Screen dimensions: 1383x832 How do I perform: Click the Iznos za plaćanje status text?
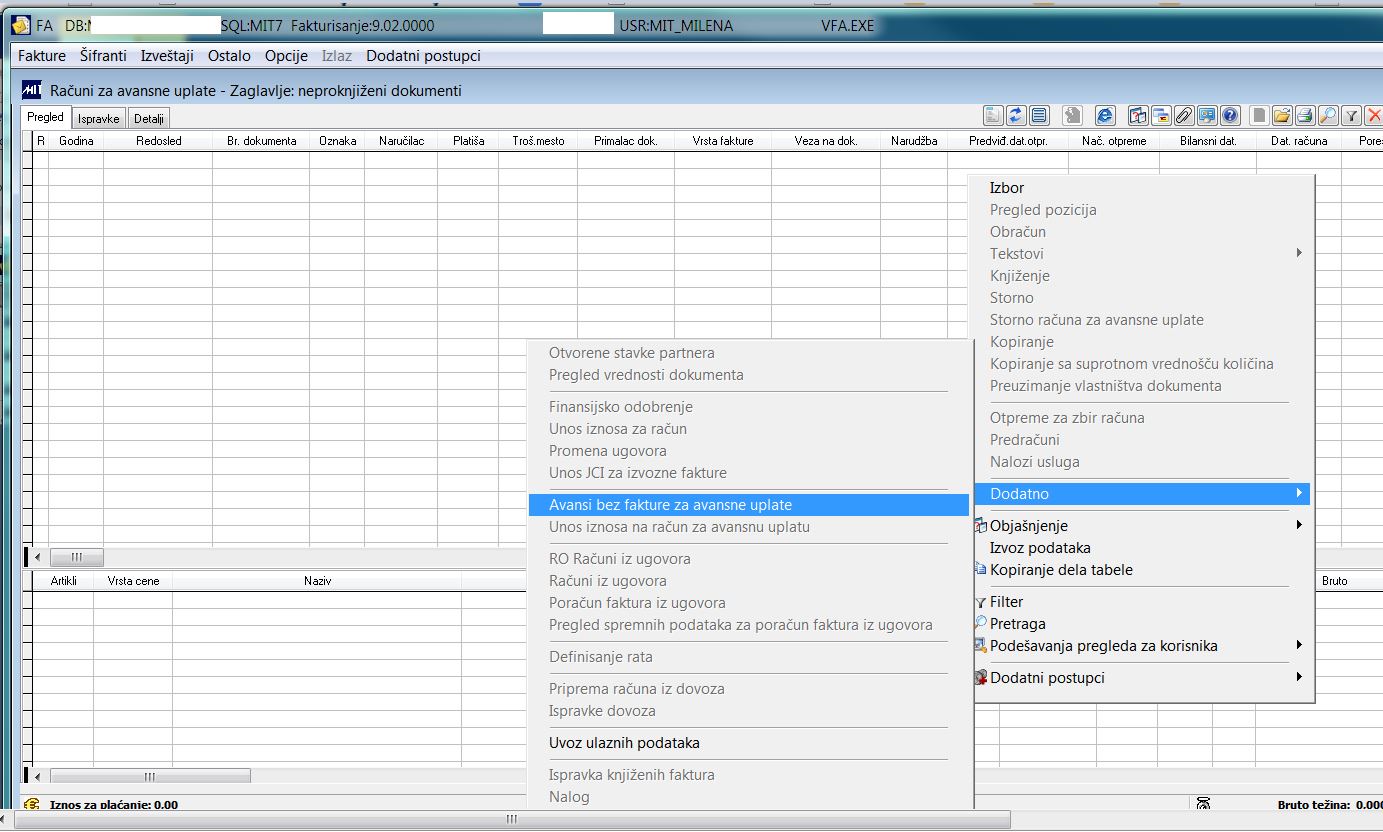[112, 805]
